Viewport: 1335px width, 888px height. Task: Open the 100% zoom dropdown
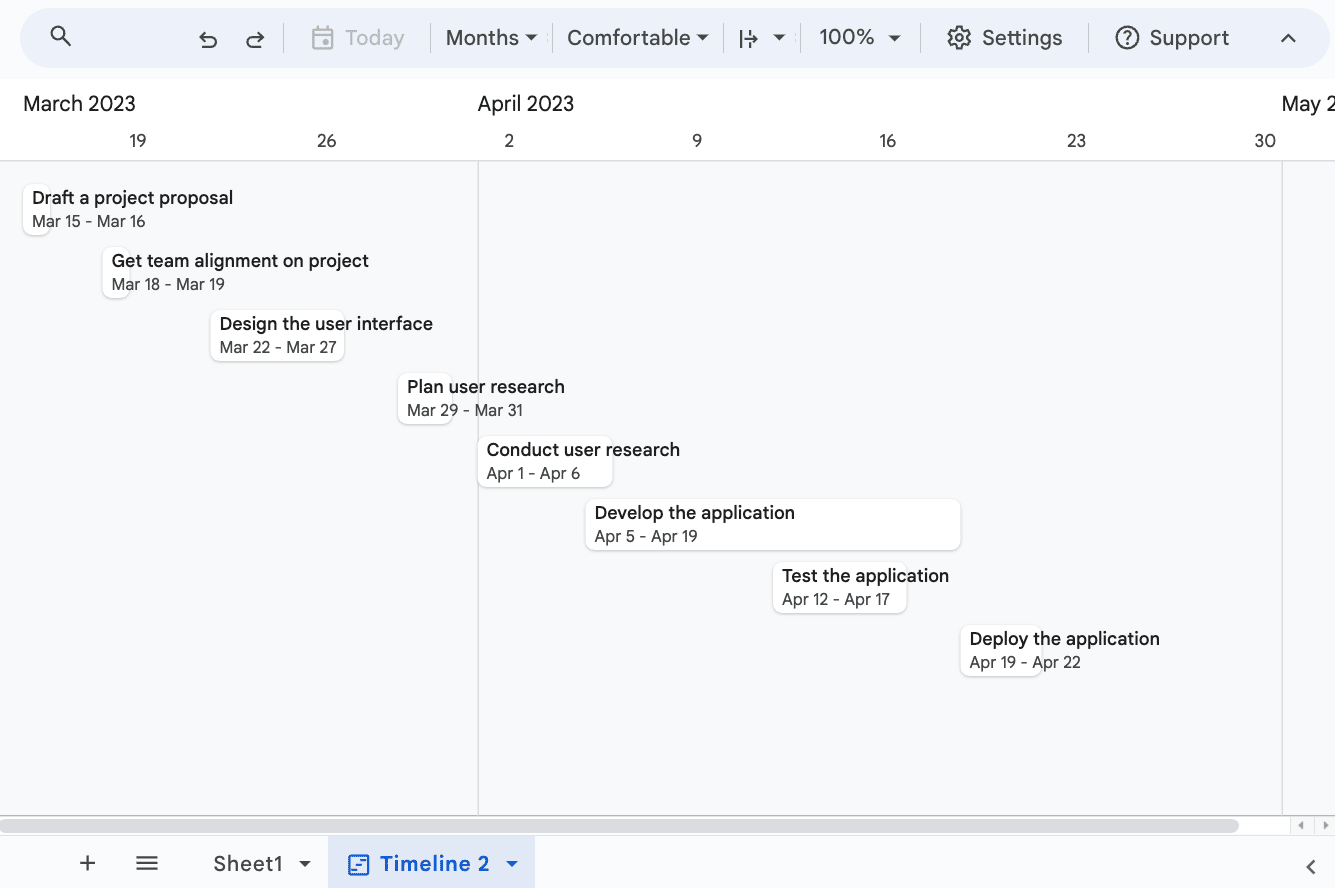point(859,38)
